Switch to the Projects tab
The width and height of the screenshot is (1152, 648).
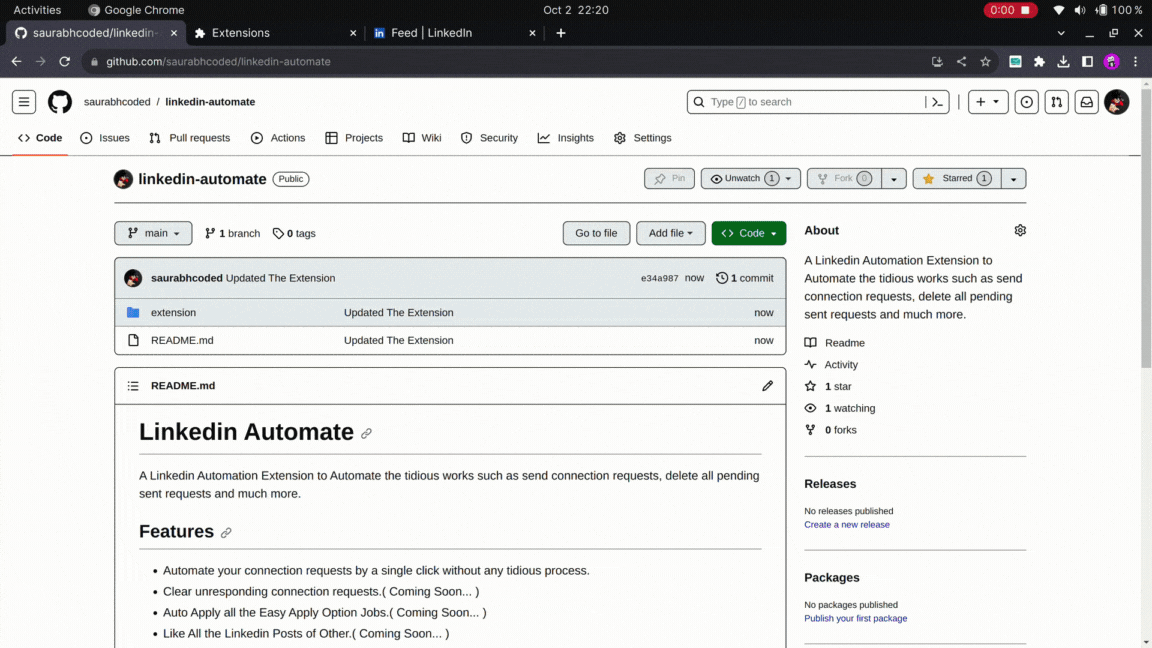coord(354,138)
